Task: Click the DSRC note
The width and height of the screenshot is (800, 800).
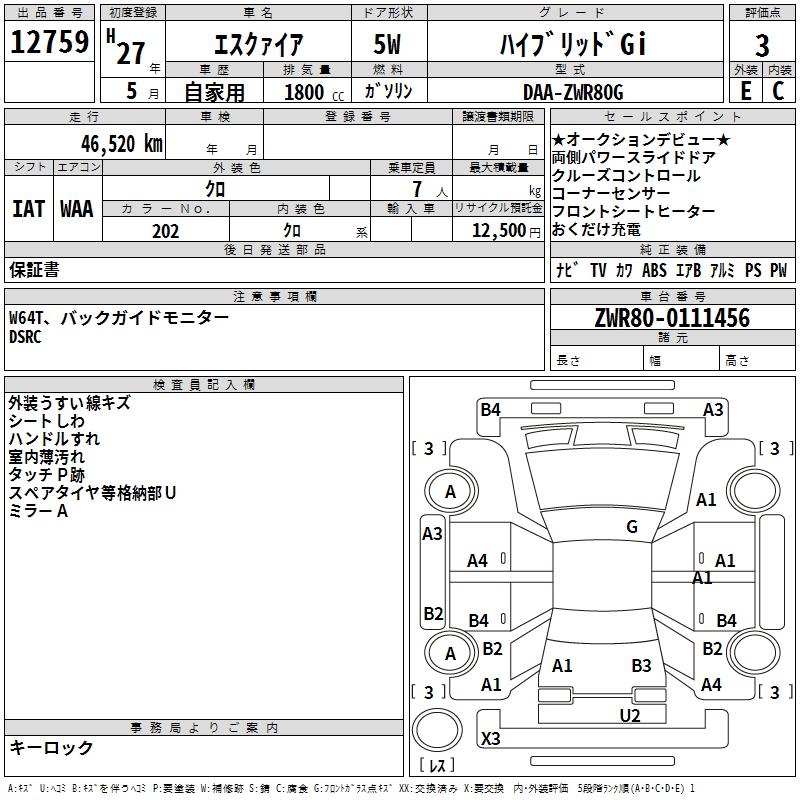Action: coord(25,337)
